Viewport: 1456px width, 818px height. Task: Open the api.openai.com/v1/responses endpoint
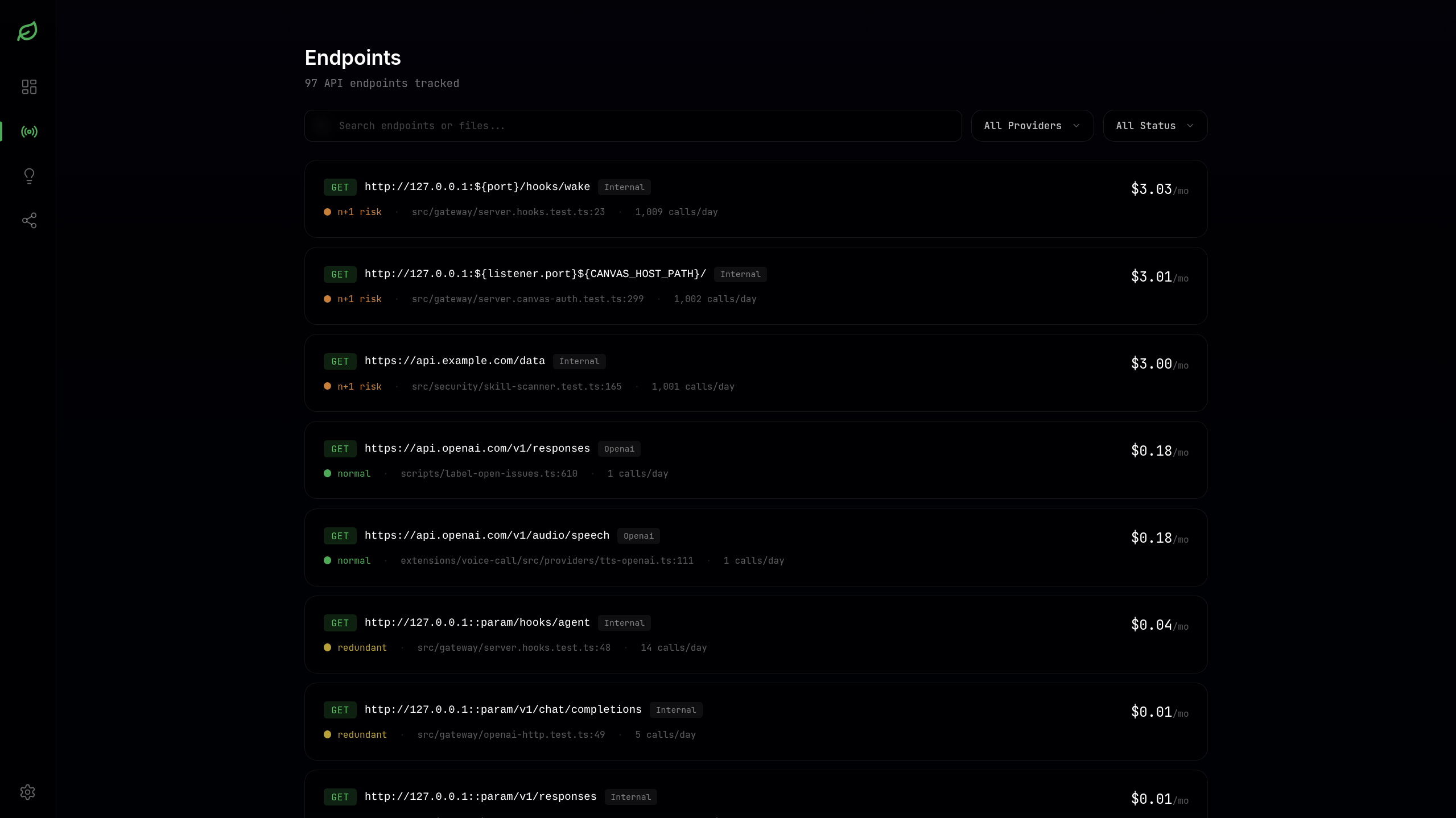click(x=477, y=448)
